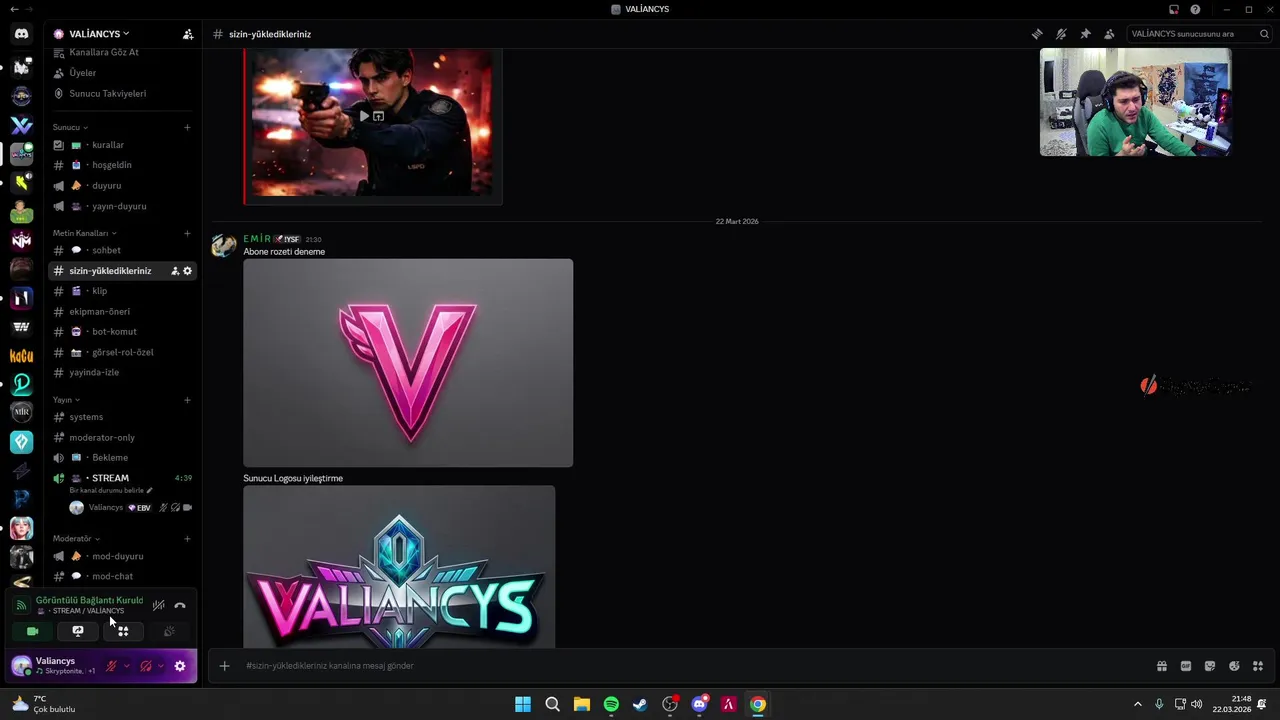This screenshot has width=1280, height=720.
Task: Add channel to Metin Kanalları category
Action: pyautogui.click(x=187, y=233)
